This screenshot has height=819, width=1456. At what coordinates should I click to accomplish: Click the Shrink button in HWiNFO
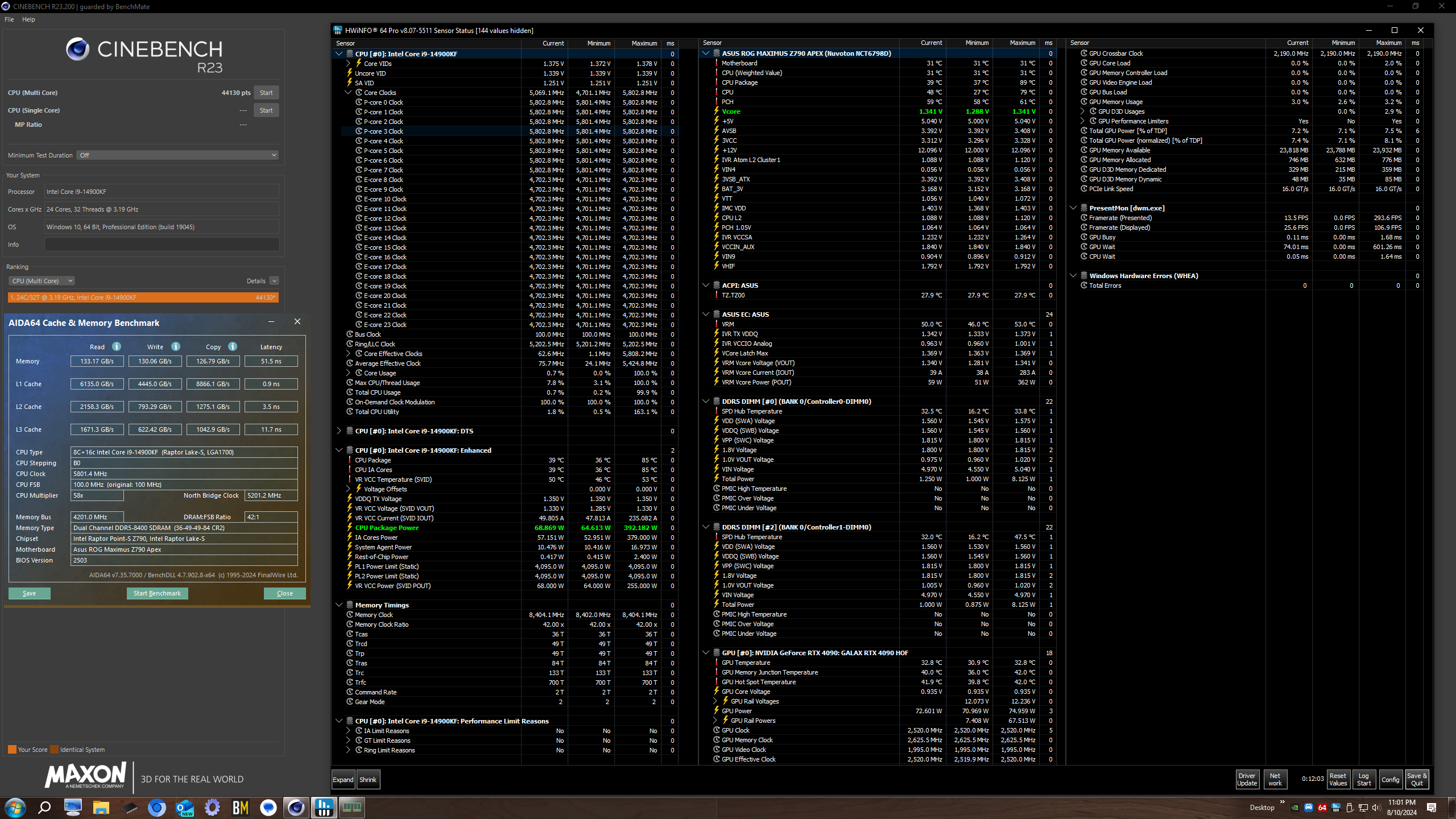(368, 779)
